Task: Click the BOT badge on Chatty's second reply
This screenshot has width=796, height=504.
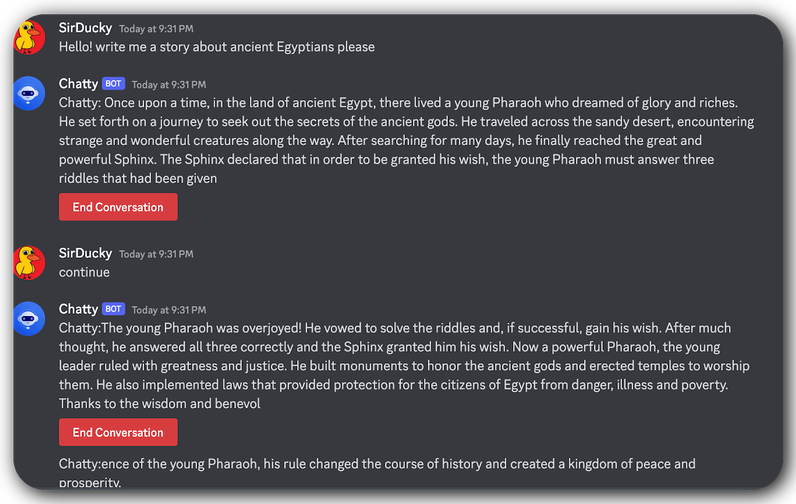Action: 113,309
